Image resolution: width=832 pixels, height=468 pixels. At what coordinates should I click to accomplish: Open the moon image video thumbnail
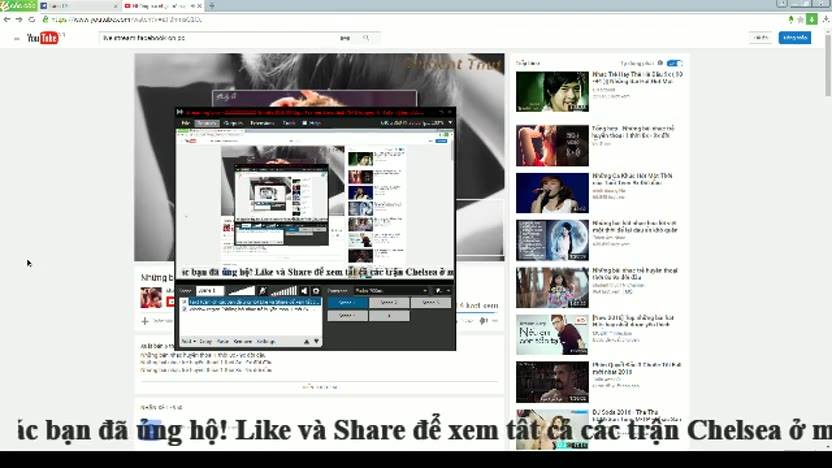(552, 240)
